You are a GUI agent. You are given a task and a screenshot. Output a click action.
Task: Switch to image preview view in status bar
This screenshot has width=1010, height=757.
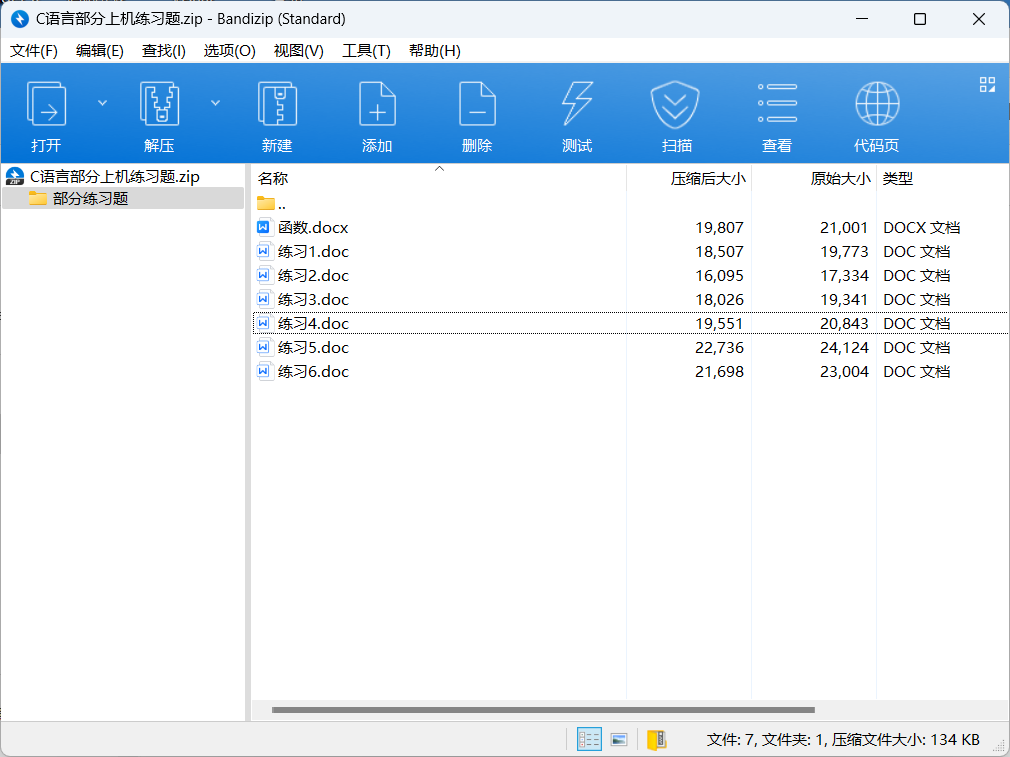pos(619,739)
